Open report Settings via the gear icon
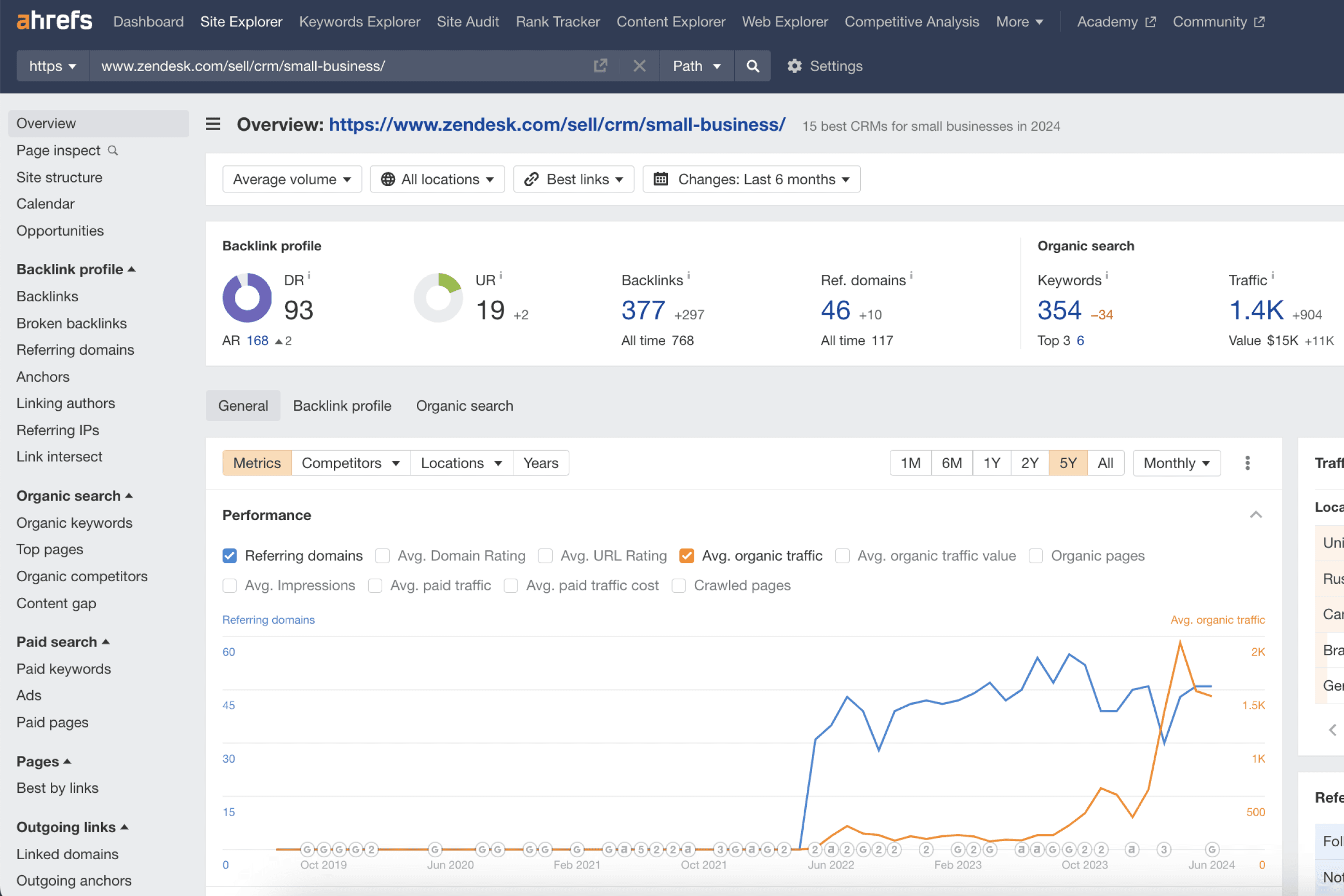The height and width of the screenshot is (896, 1344). pos(794,66)
